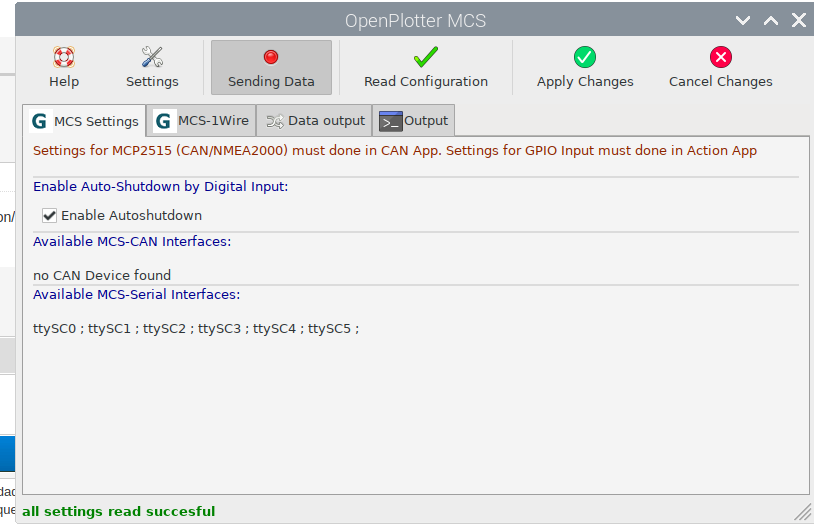Image resolution: width=814 pixels, height=530 pixels.
Task: Click the Read Configuration checkmark button
Action: [x=426, y=67]
